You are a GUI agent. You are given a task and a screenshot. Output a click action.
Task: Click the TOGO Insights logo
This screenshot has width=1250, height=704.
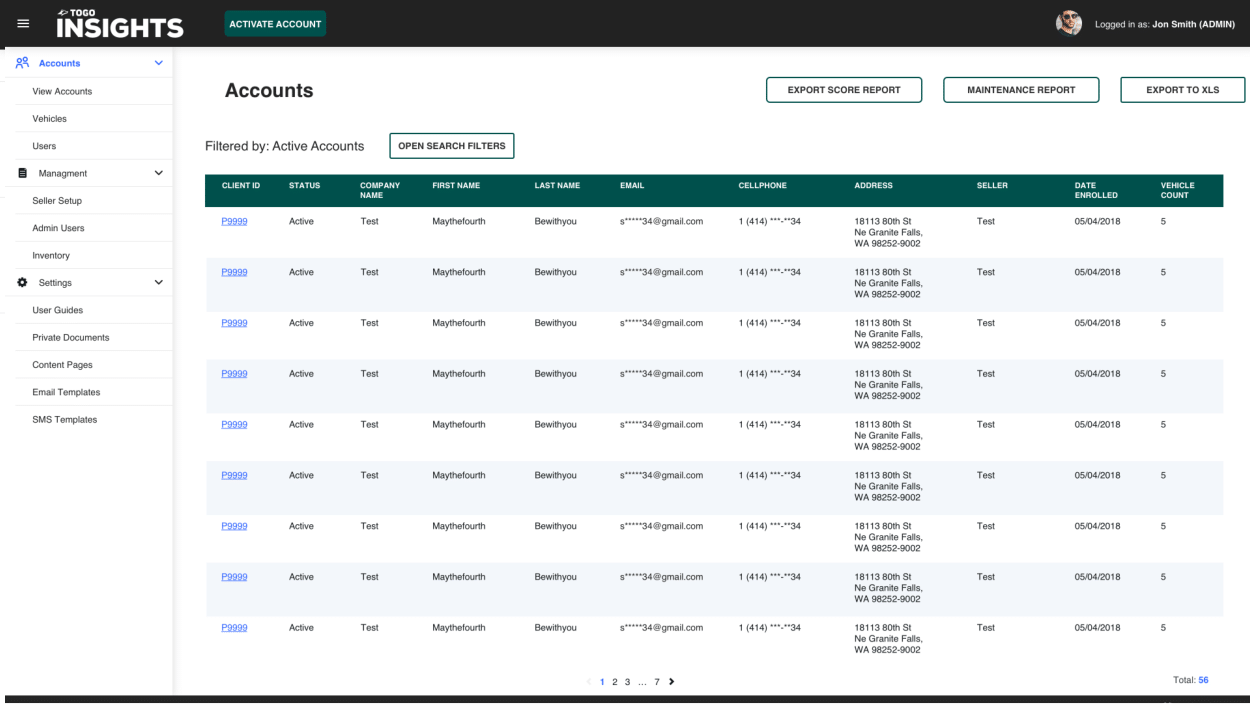pos(120,24)
